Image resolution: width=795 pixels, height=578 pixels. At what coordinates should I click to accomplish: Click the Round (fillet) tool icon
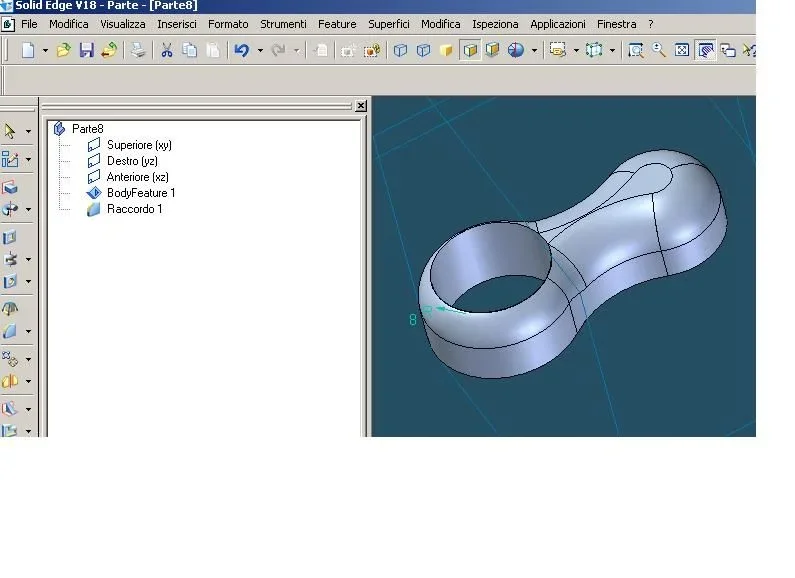10,331
